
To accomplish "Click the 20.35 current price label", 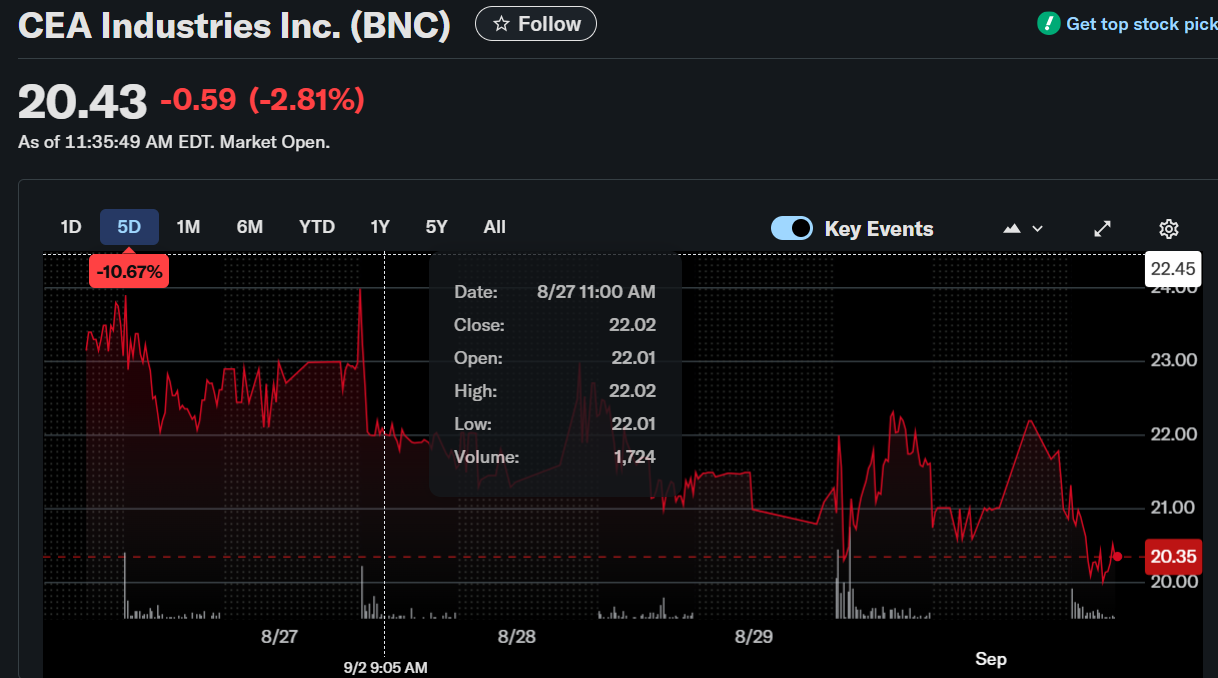I will [x=1173, y=557].
